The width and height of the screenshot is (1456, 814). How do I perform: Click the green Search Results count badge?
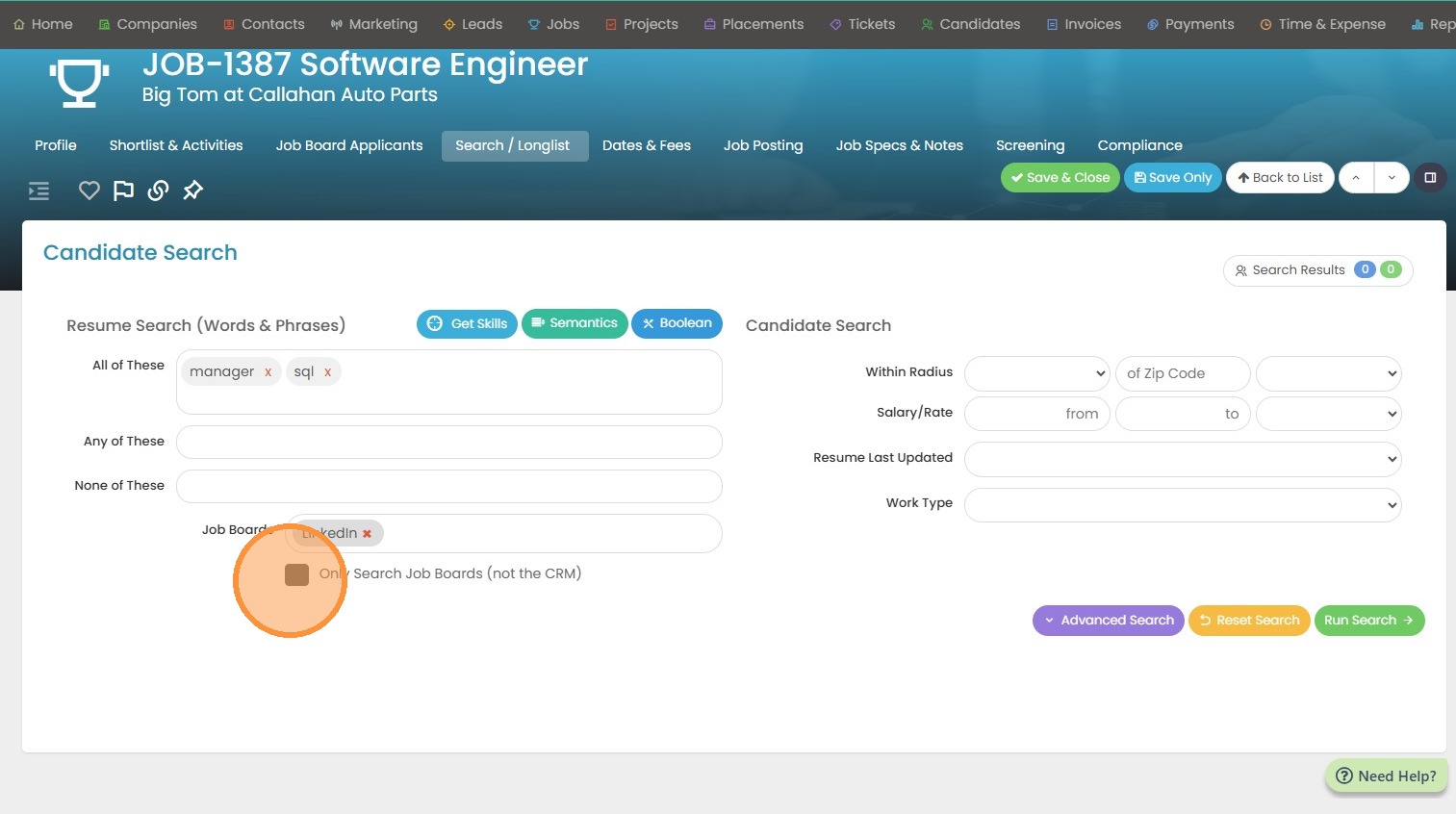pyautogui.click(x=1391, y=270)
